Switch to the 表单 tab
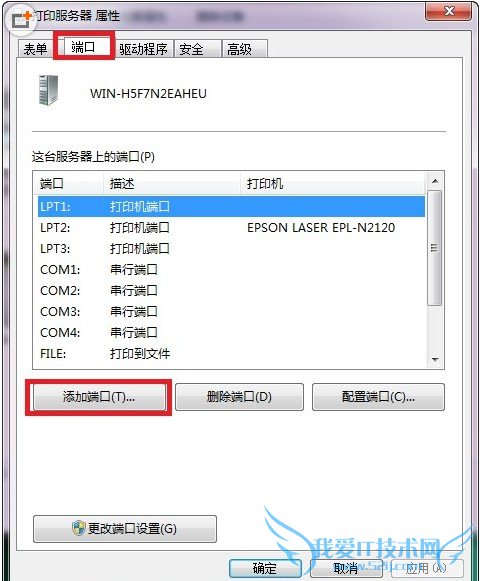This screenshot has width=480, height=581. click(36, 49)
